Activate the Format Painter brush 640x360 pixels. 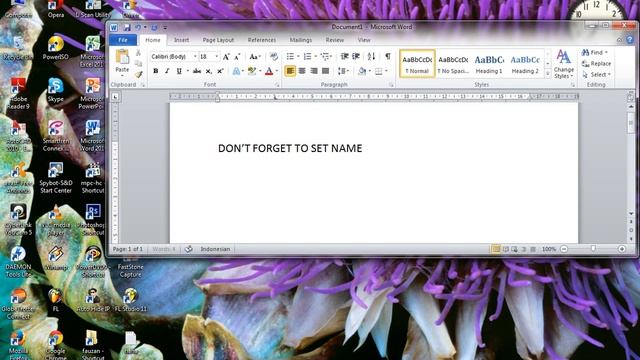tap(138, 74)
